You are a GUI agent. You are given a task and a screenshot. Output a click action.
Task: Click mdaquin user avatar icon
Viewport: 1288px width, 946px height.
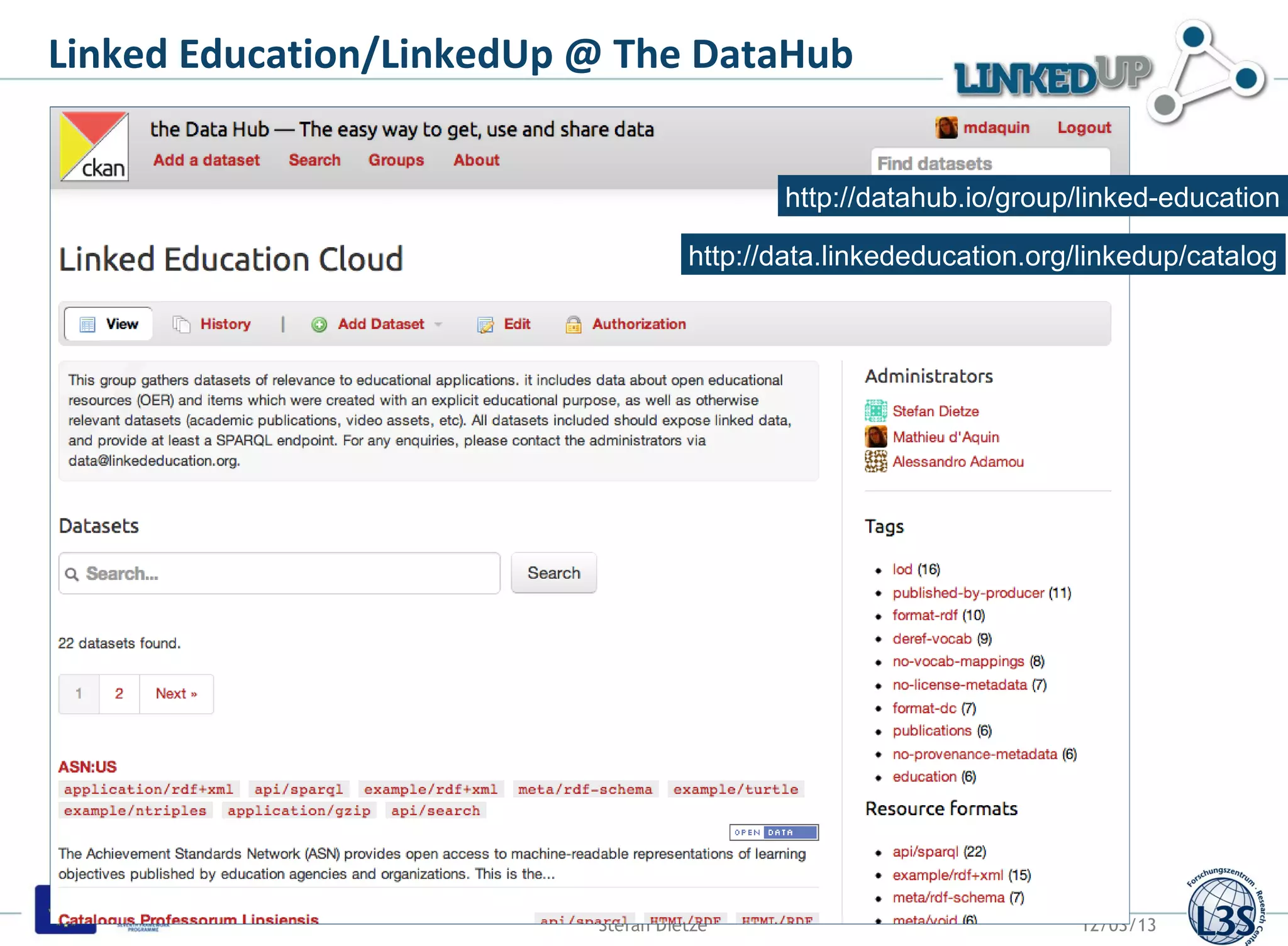(x=947, y=128)
